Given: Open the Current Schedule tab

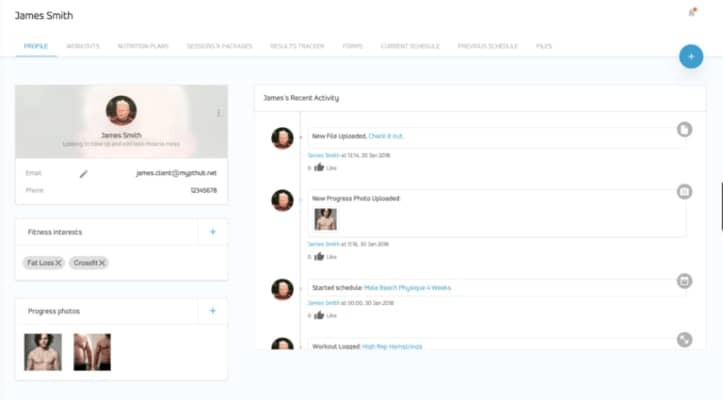Looking at the screenshot, I should (410, 46).
